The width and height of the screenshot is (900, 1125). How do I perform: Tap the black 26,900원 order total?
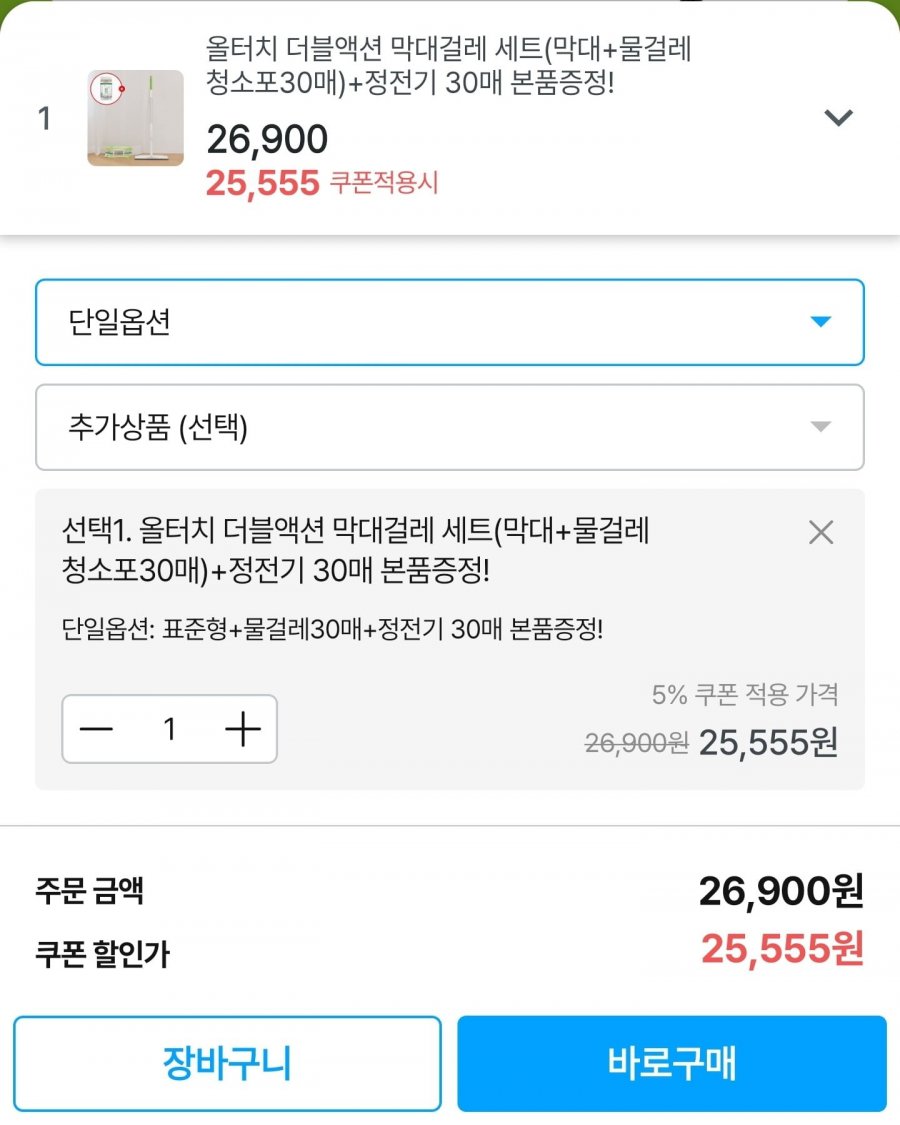pos(780,890)
